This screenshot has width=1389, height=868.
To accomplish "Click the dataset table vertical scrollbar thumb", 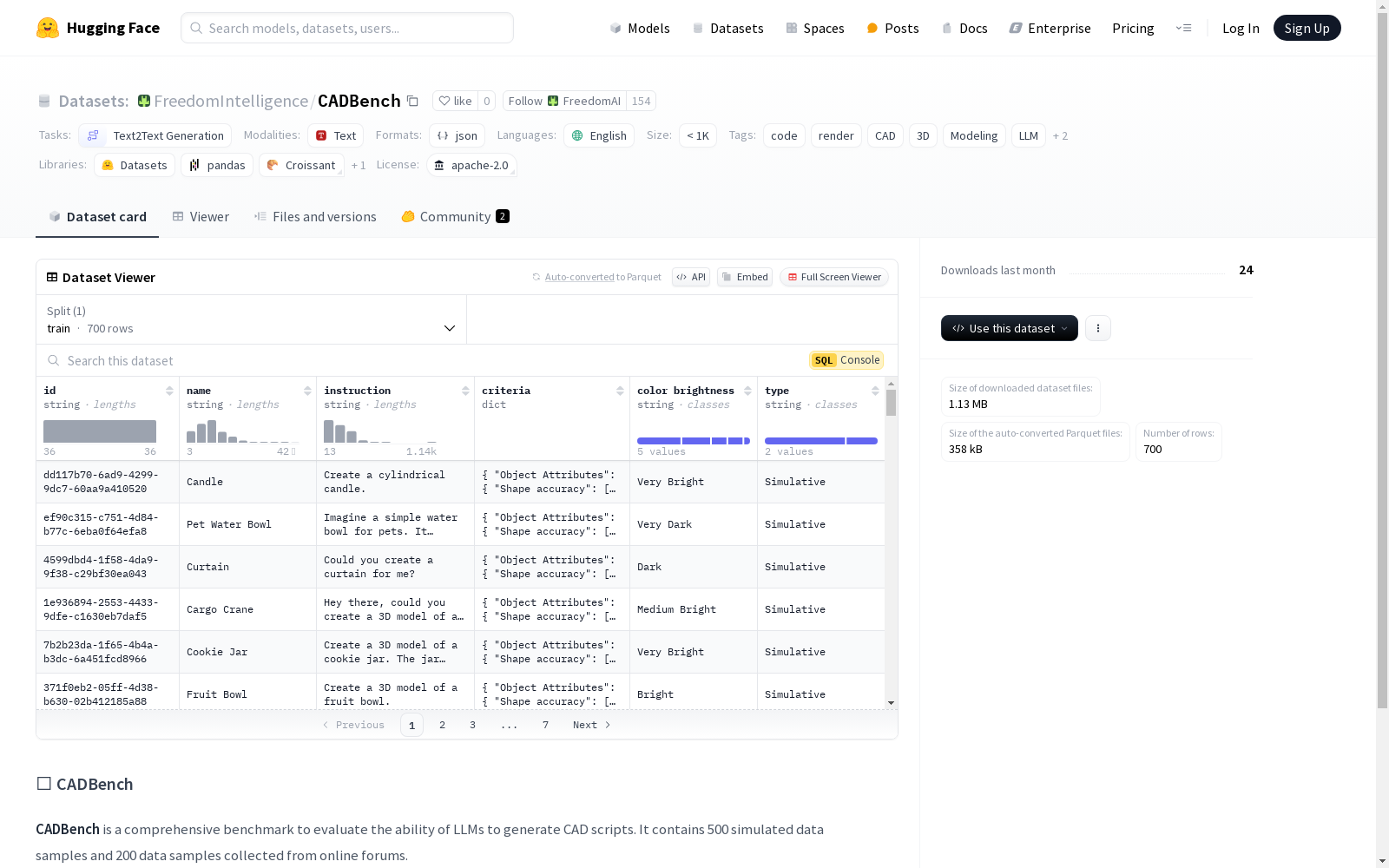I will 891,403.
